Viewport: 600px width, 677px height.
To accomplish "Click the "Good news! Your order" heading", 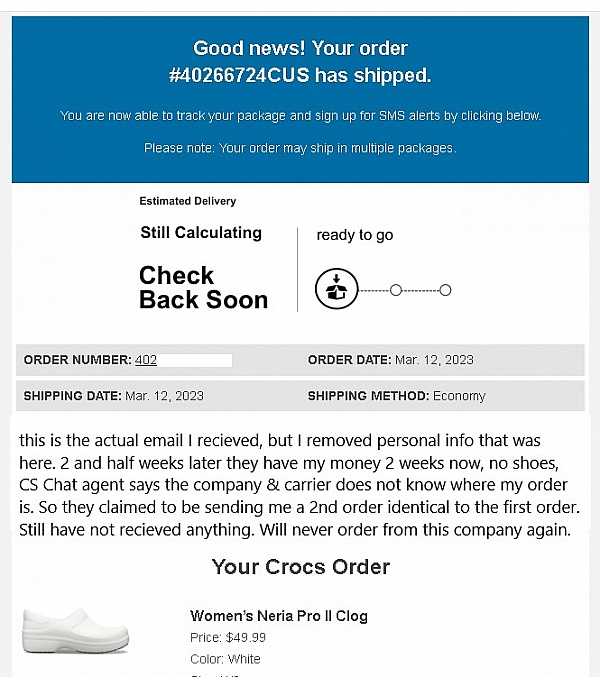I will point(300,48).
